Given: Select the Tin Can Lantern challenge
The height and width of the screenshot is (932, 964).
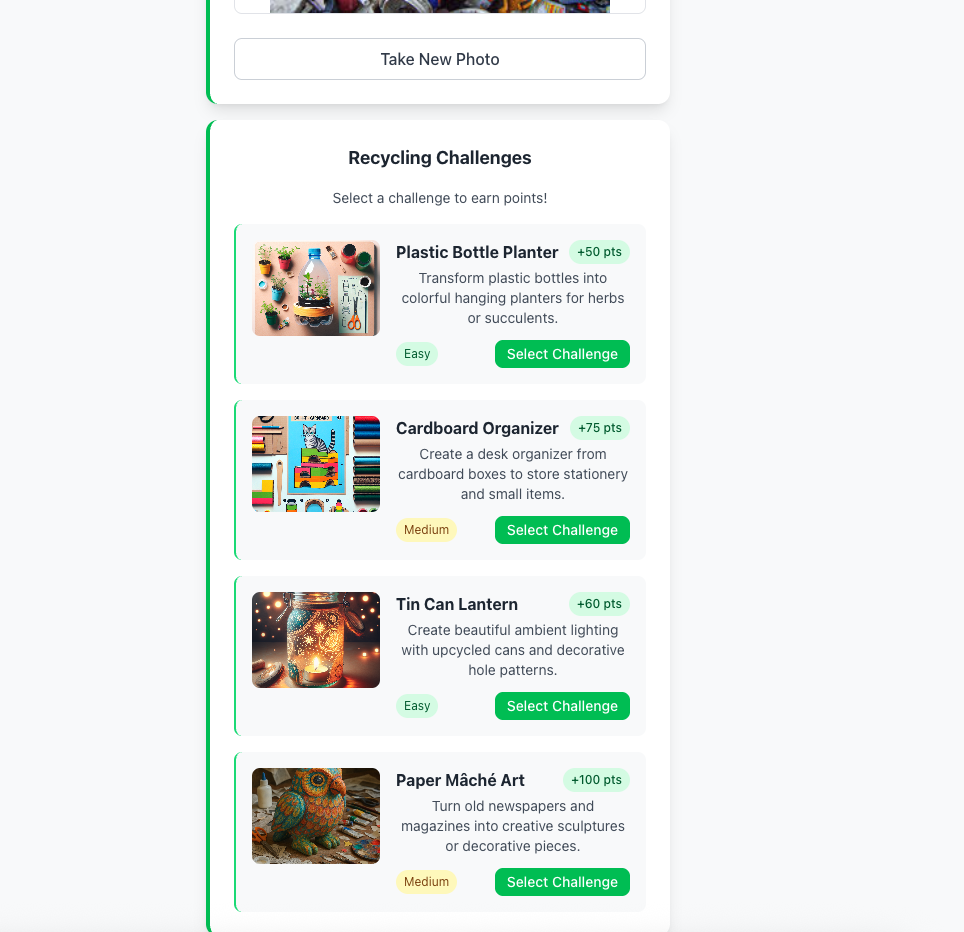Looking at the screenshot, I should pyautogui.click(x=562, y=706).
